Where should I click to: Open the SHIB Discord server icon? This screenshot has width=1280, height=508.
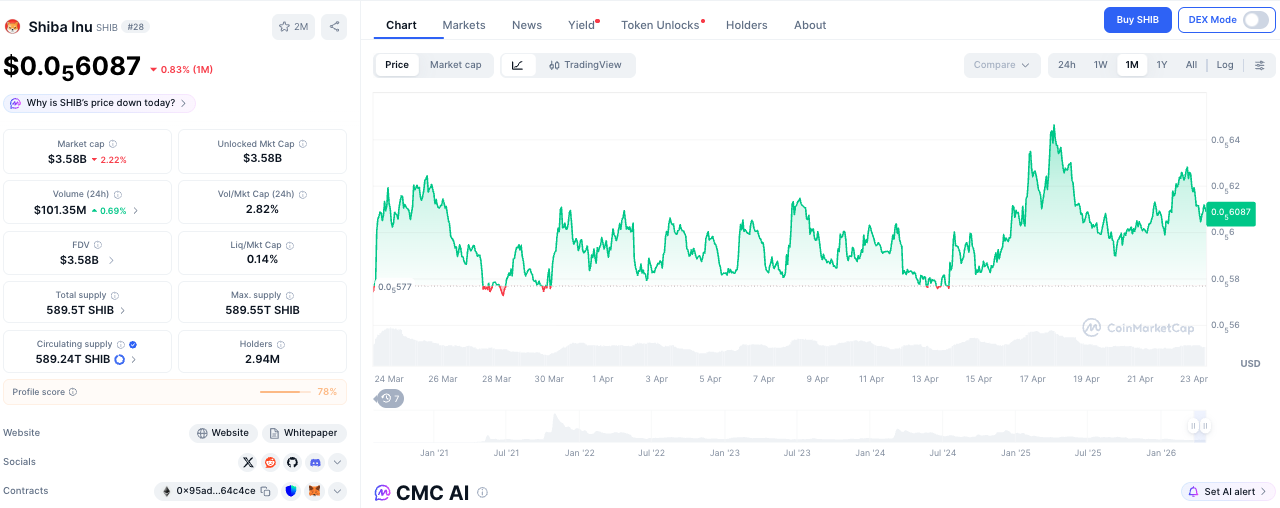[x=315, y=462]
